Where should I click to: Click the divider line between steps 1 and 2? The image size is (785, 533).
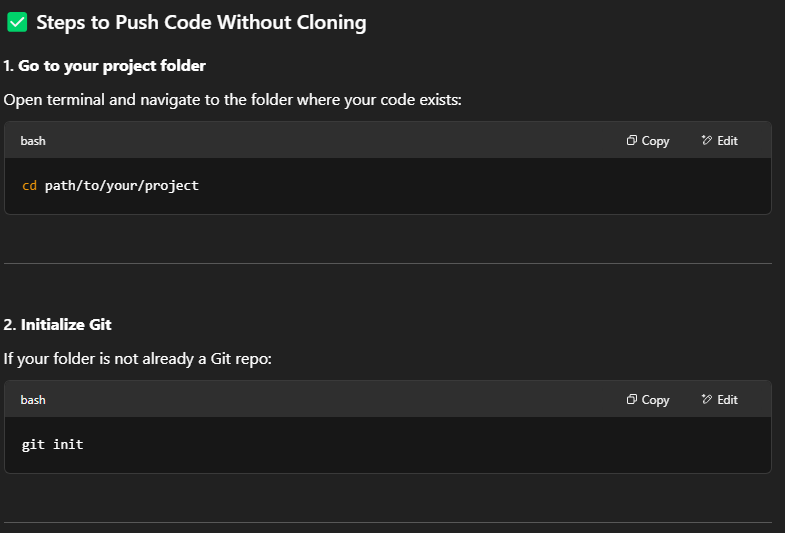coord(388,264)
